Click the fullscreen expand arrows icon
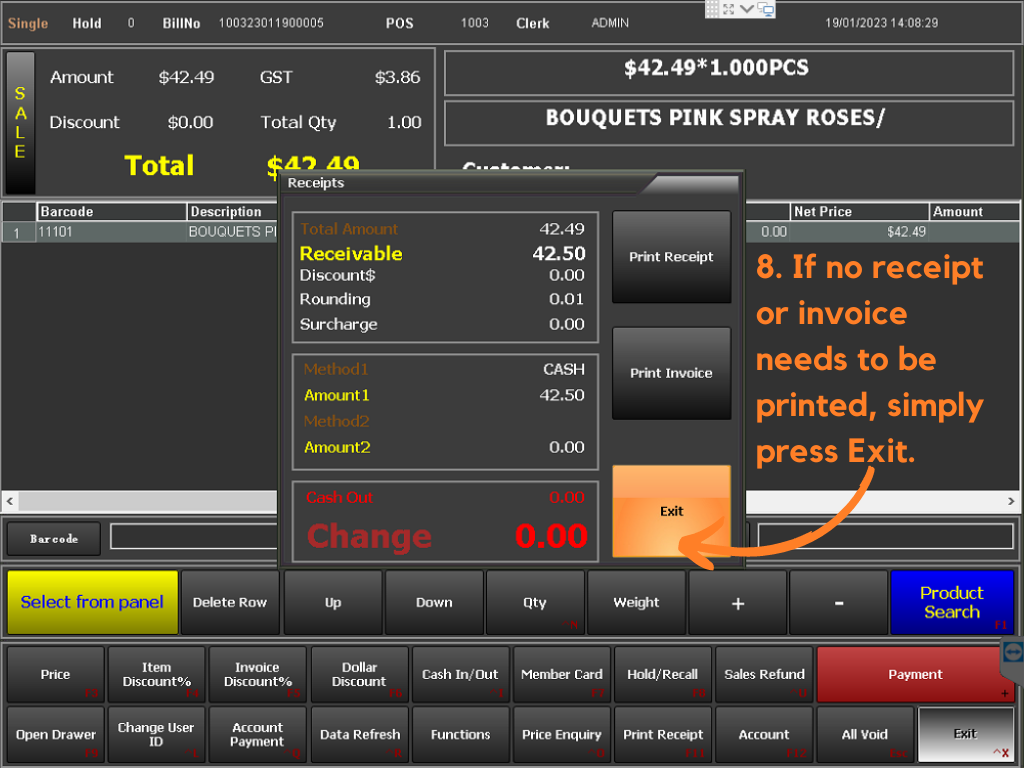This screenshot has width=1024, height=768. pos(730,9)
